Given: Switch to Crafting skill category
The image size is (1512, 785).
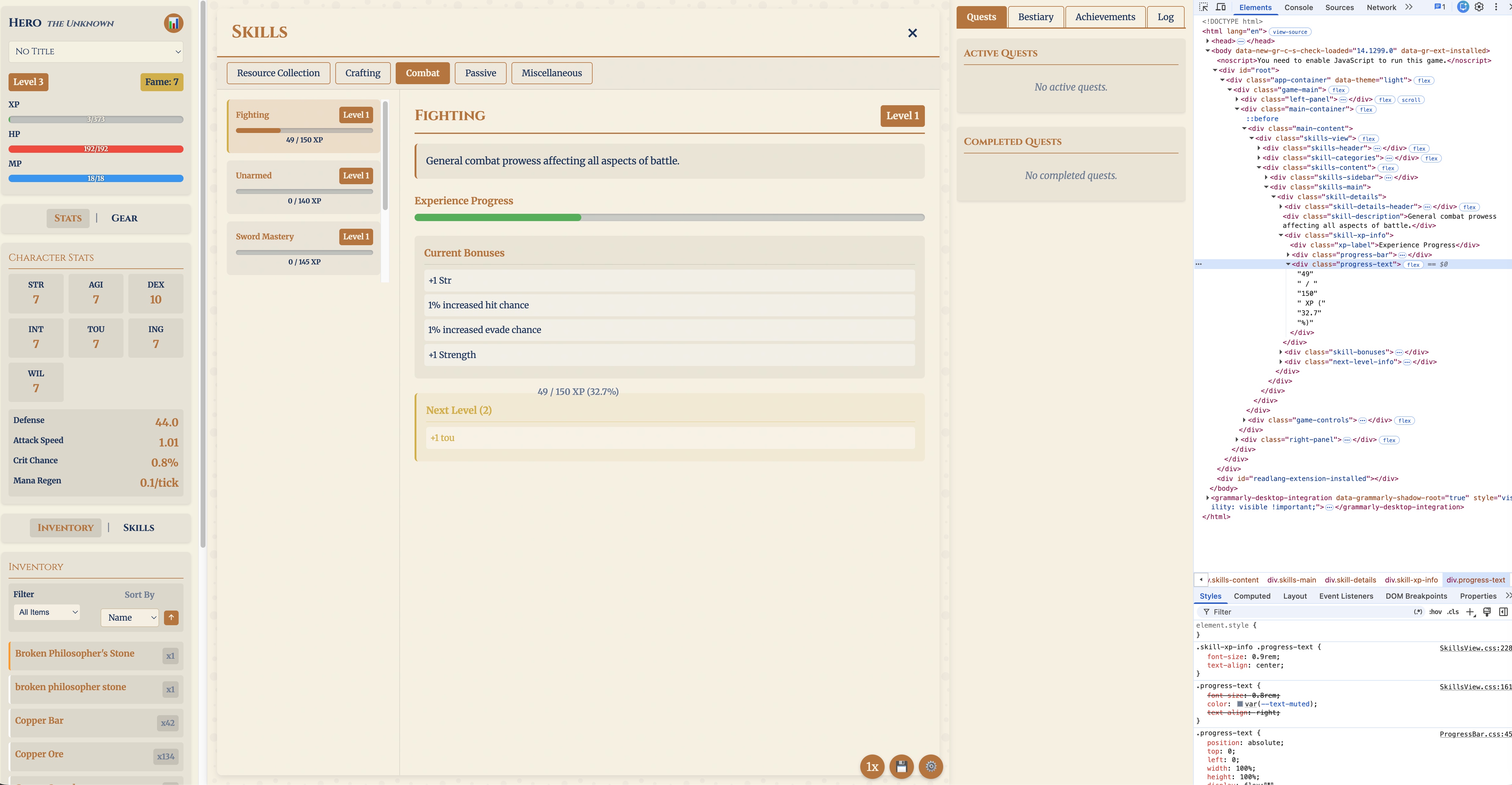Looking at the screenshot, I should coord(363,73).
